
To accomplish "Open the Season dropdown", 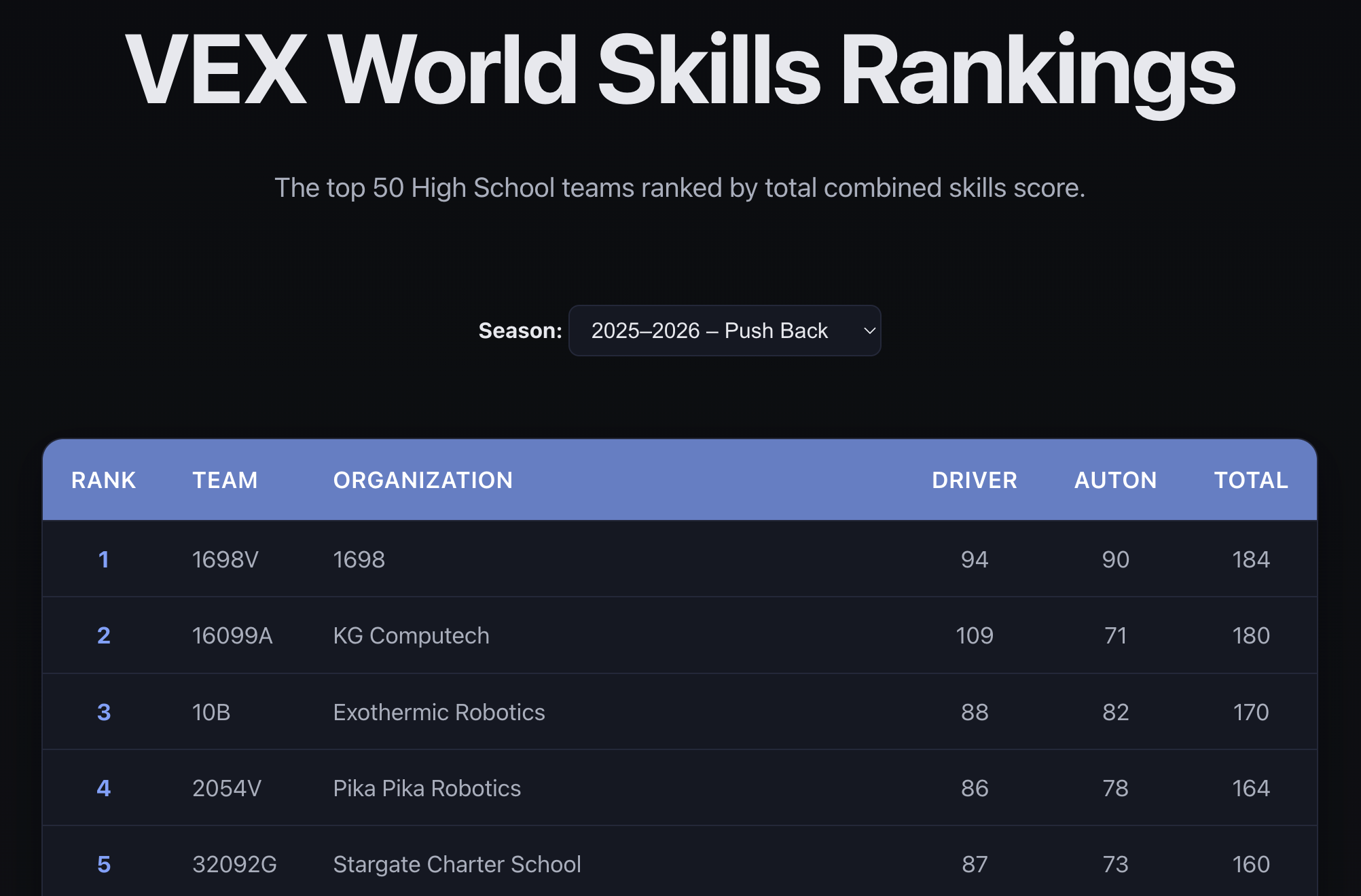I will point(724,331).
